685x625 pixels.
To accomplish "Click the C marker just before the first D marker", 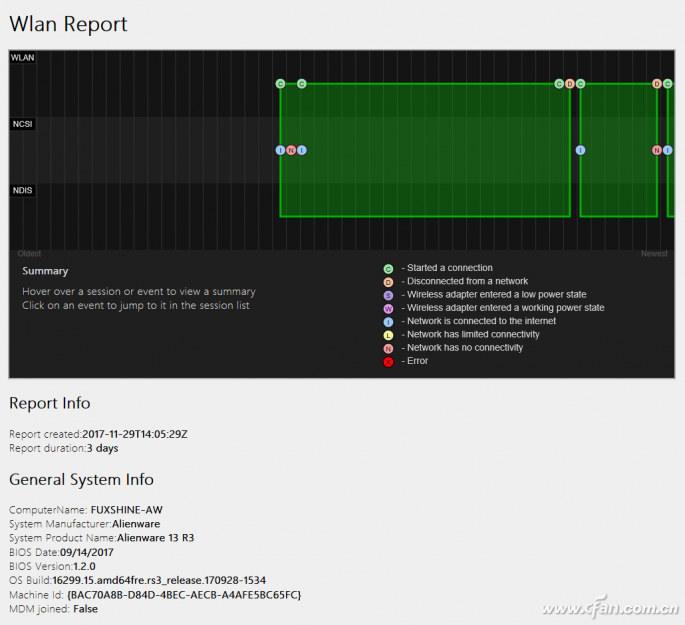I will [x=559, y=83].
